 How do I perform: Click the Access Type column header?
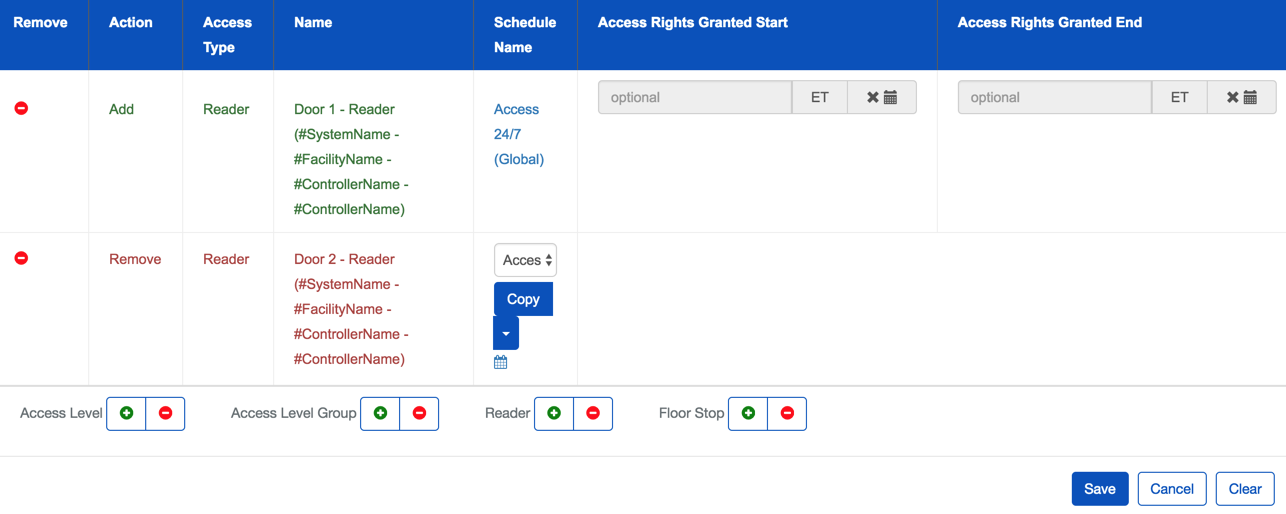click(x=227, y=35)
